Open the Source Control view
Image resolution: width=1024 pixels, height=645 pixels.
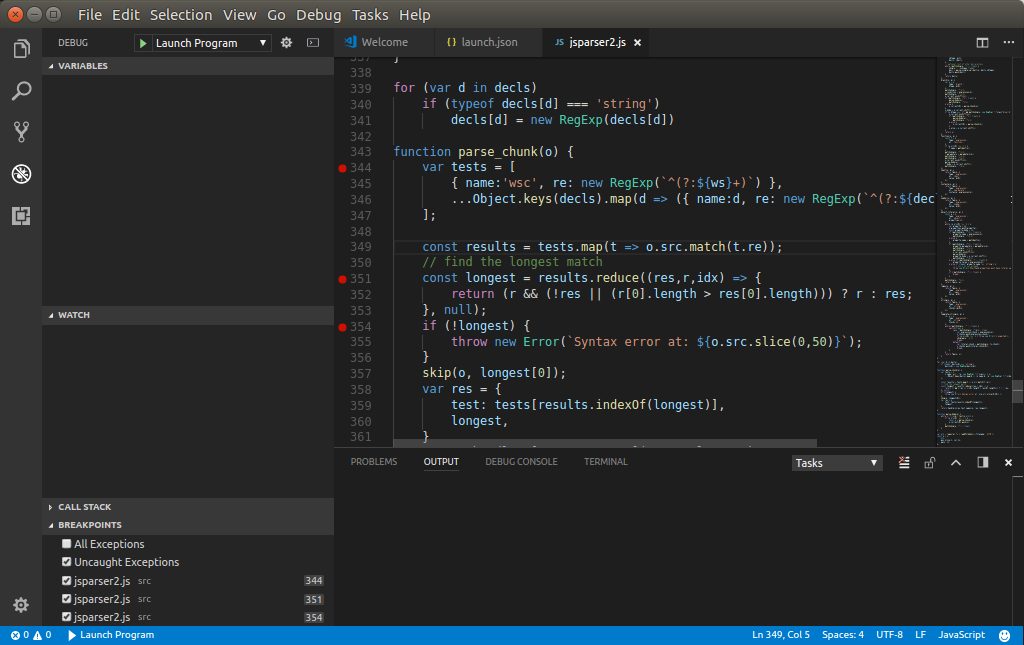(21, 131)
